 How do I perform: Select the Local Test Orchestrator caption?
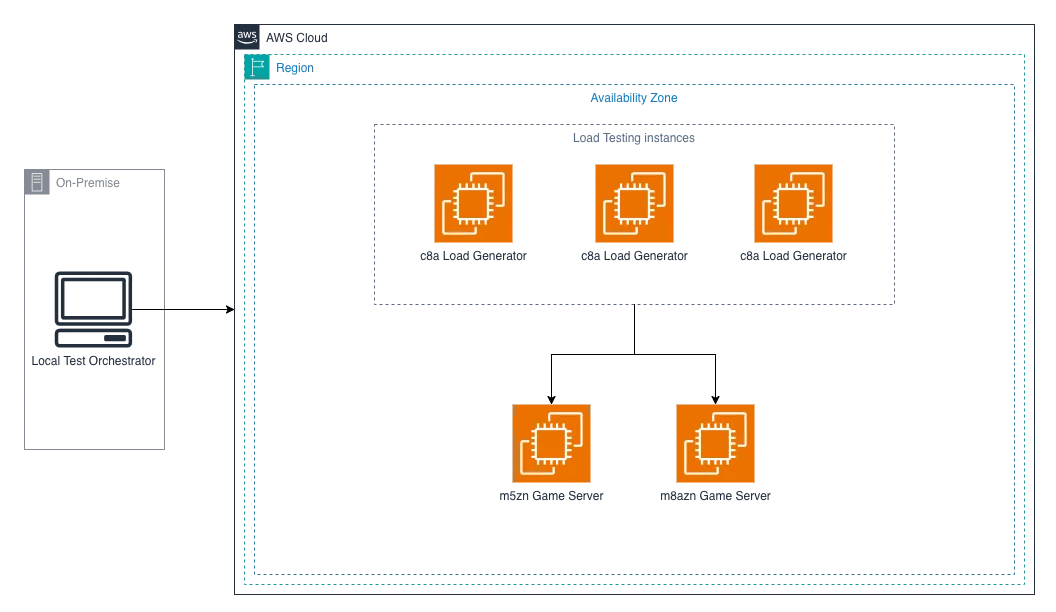[x=94, y=361]
